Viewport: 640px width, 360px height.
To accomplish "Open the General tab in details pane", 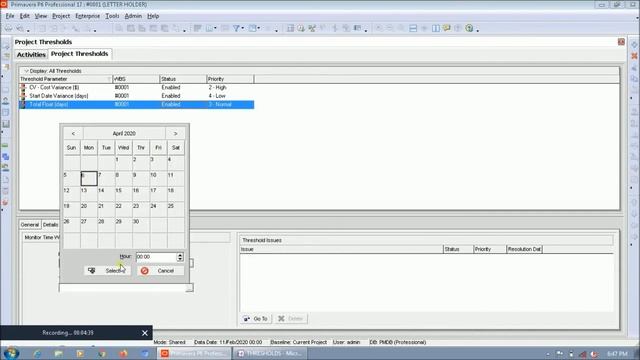I will (x=30, y=224).
